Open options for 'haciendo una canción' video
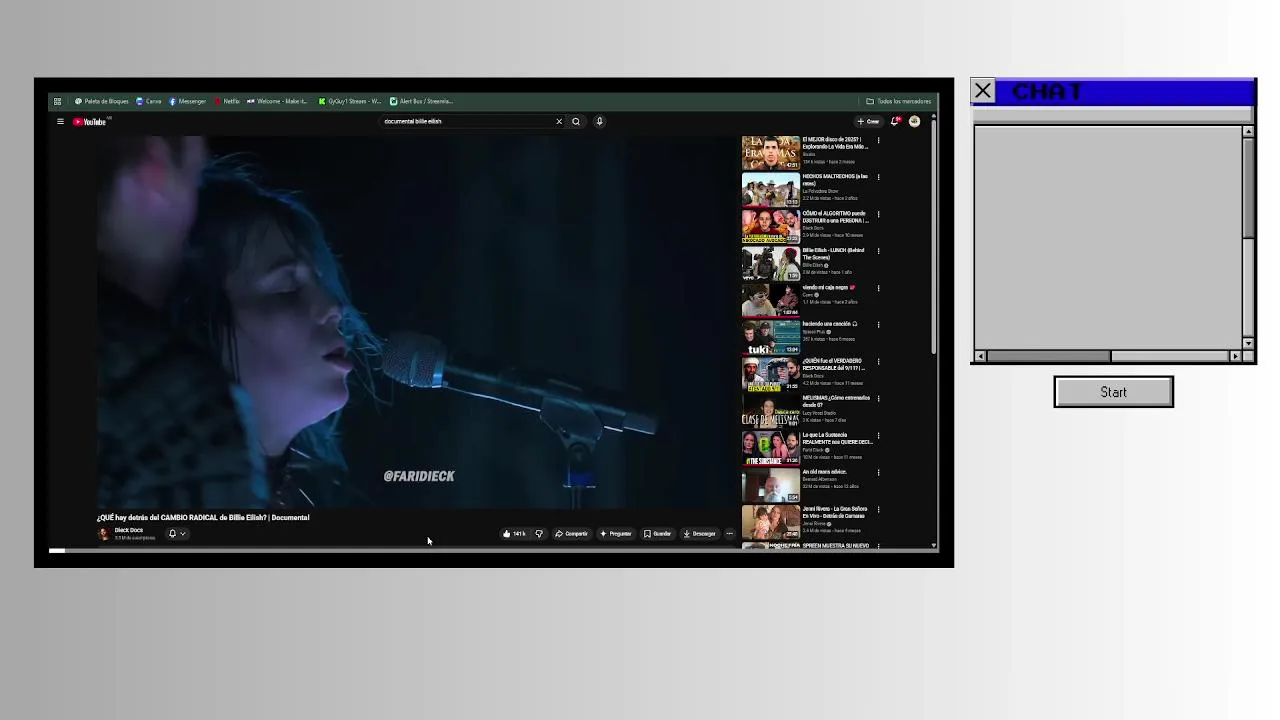This screenshot has height=720, width=1280. 878,324
